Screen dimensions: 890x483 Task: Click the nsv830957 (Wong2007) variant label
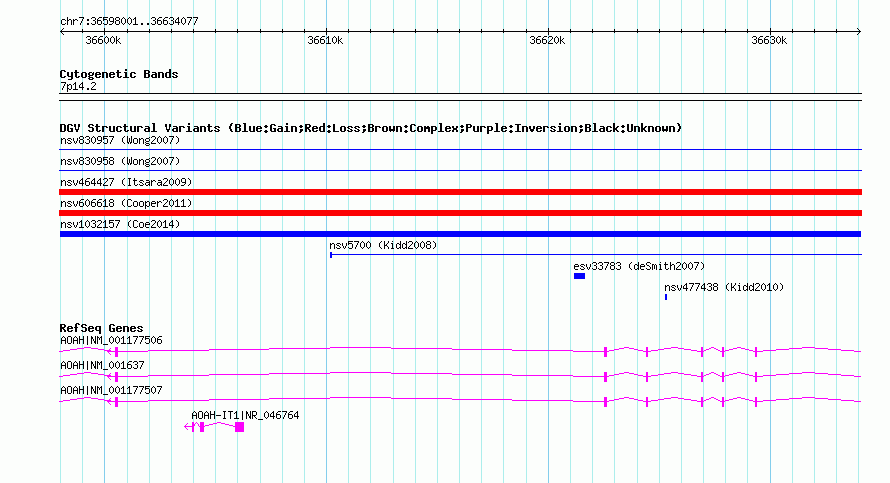click(120, 140)
